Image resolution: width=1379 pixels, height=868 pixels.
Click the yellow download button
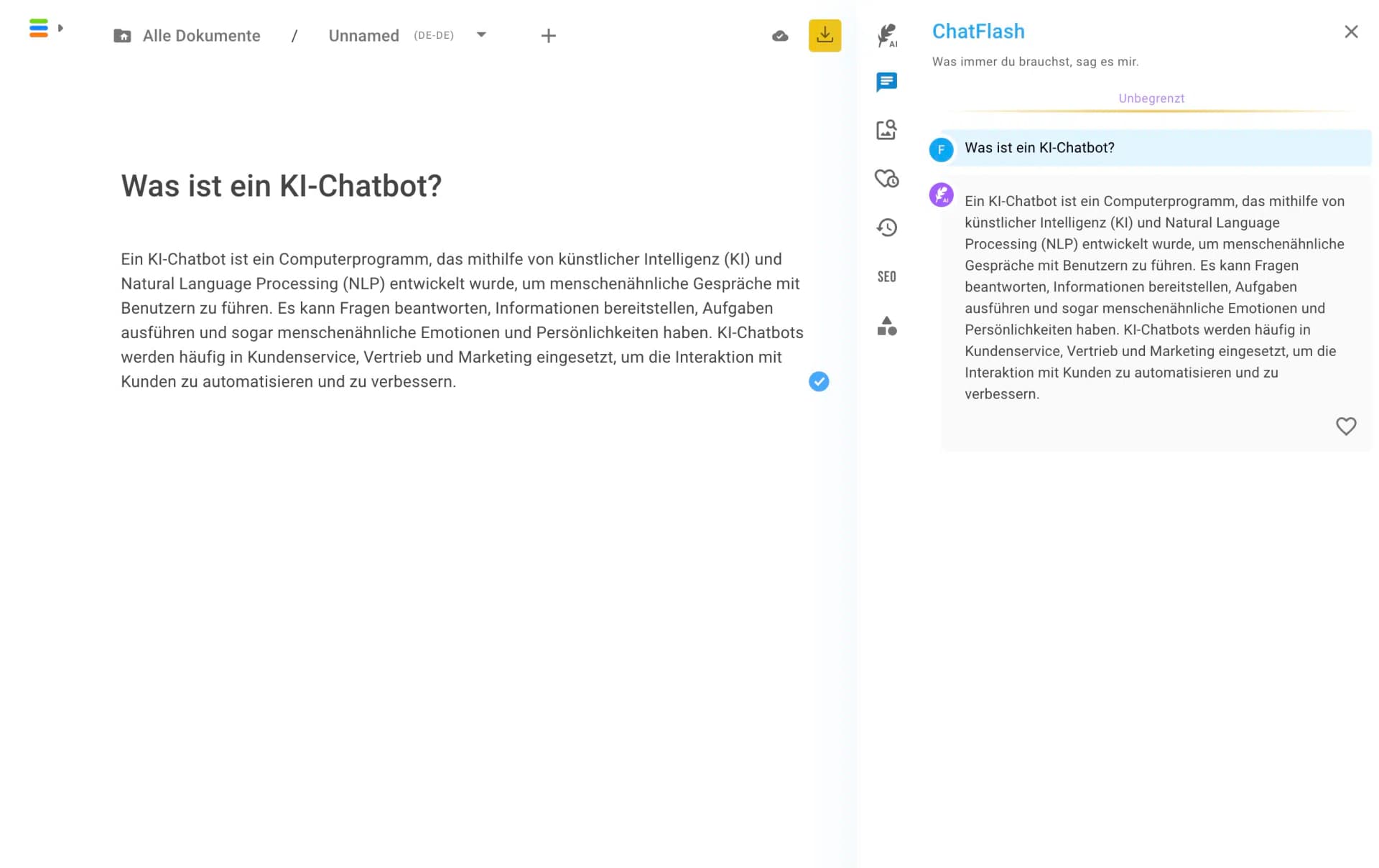click(825, 35)
